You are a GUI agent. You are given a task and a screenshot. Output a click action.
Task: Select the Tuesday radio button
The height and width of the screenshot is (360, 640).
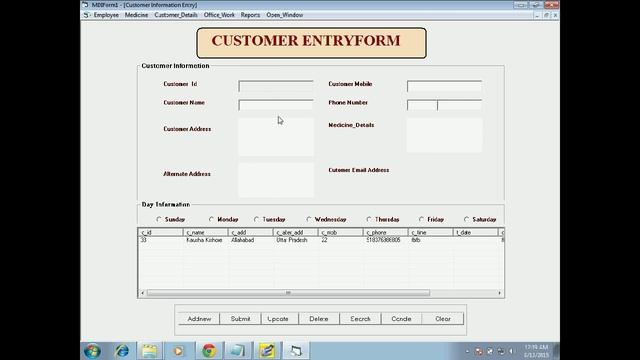pos(256,219)
